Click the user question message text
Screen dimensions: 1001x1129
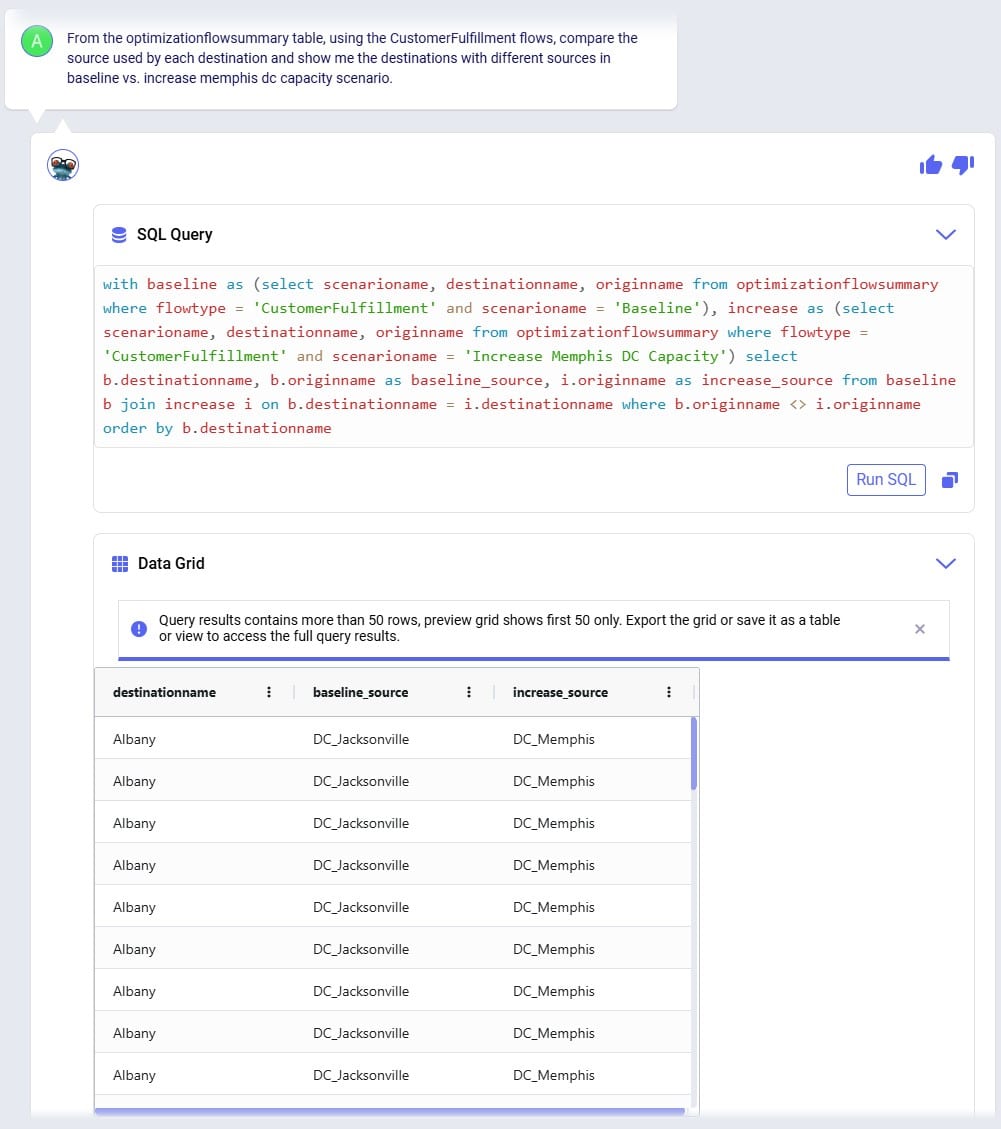[x=352, y=58]
